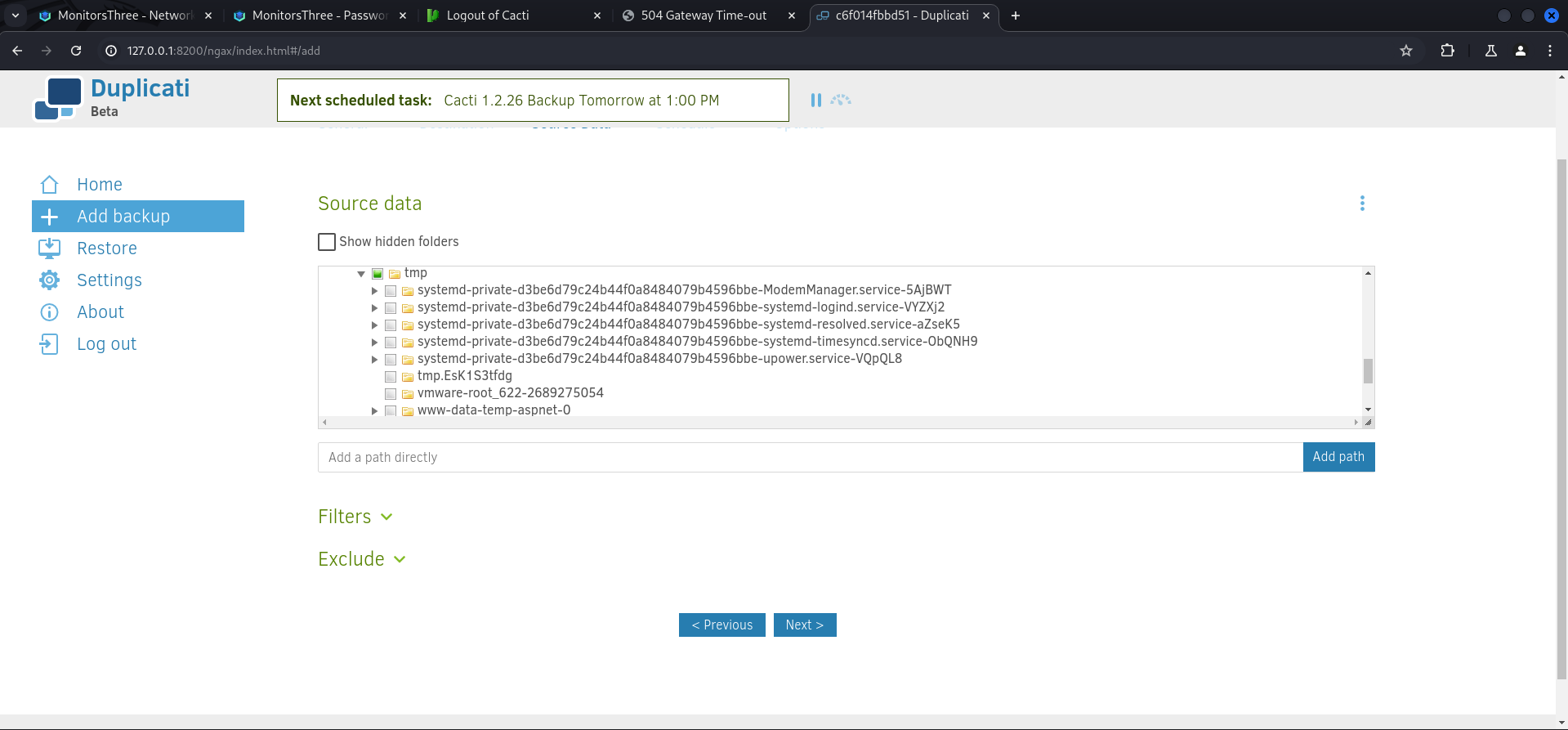This screenshot has width=1568, height=730.
Task: Click the Restore icon in sidebar
Action: (49, 249)
